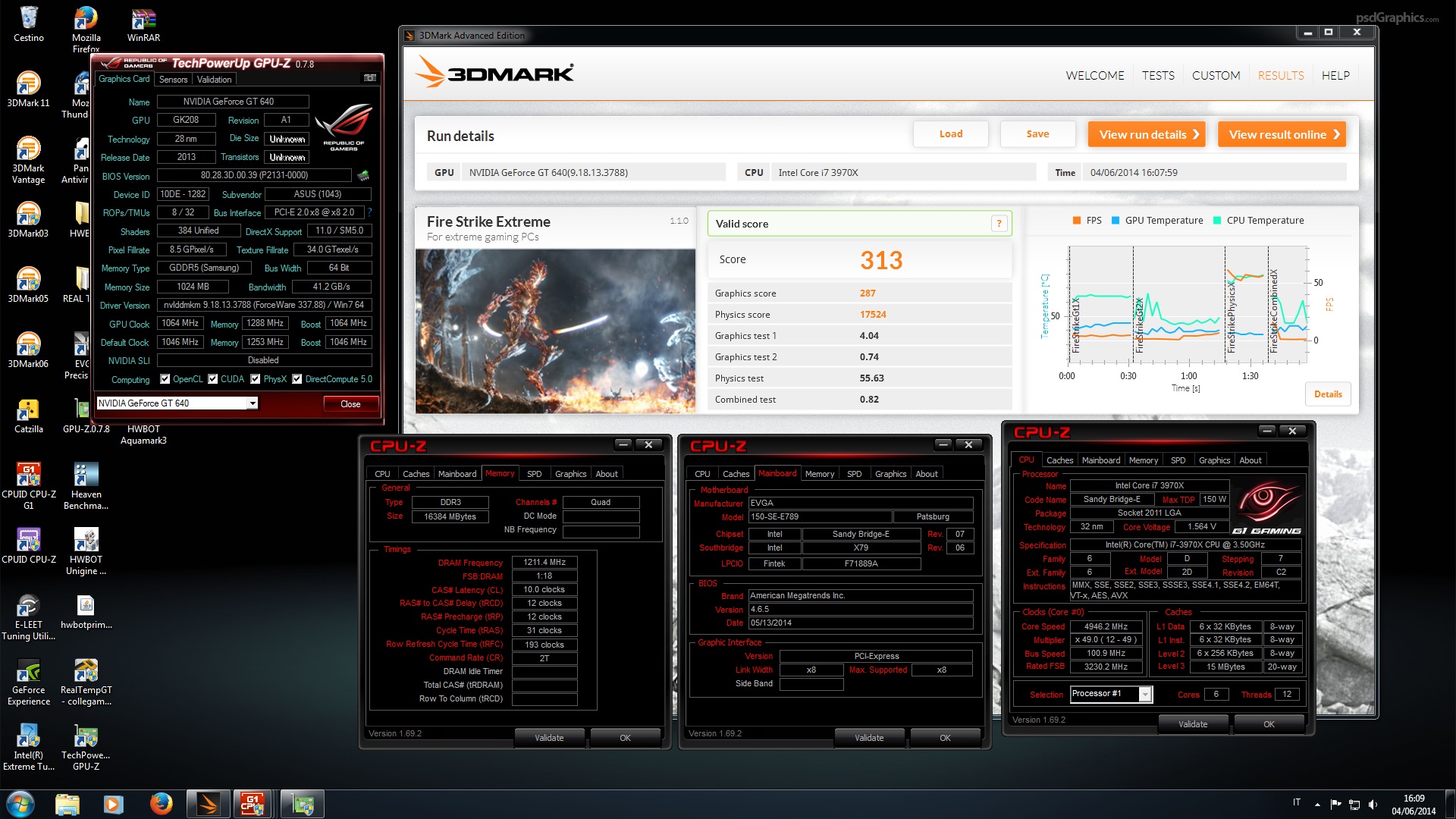The height and width of the screenshot is (819, 1456).
Task: Click the Load button in Run details
Action: [x=951, y=134]
